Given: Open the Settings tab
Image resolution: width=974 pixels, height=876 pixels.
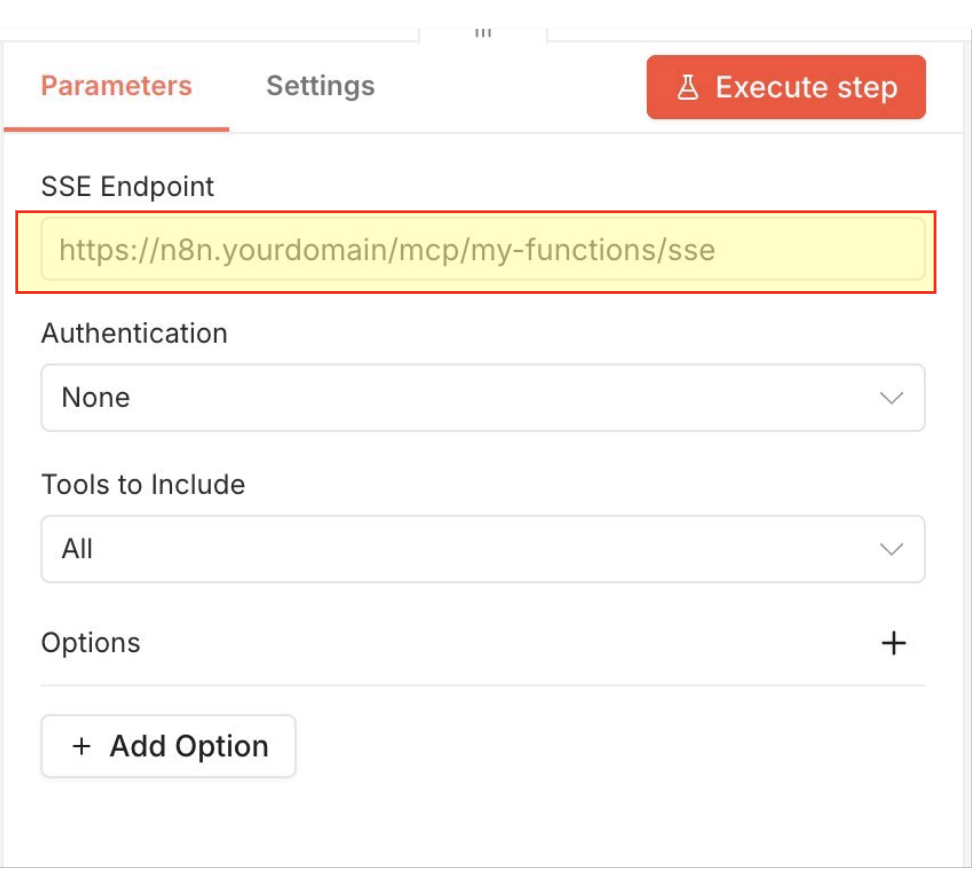Looking at the screenshot, I should click(321, 86).
